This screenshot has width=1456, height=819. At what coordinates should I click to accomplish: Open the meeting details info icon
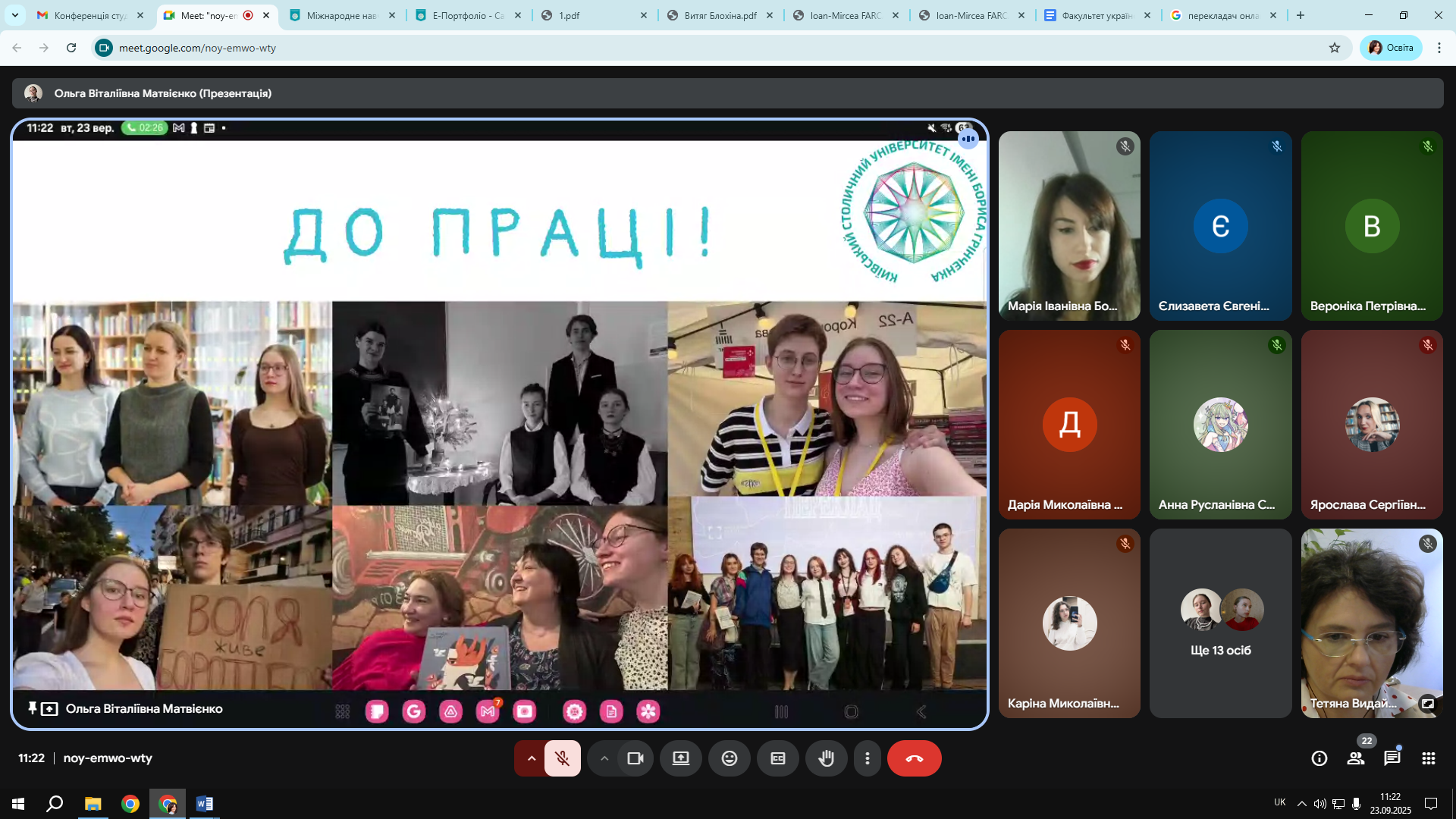click(x=1319, y=758)
